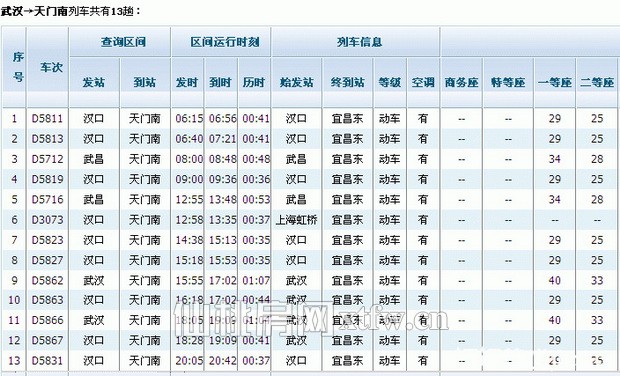
Task: Select train D5823 entry
Action: 47,240
